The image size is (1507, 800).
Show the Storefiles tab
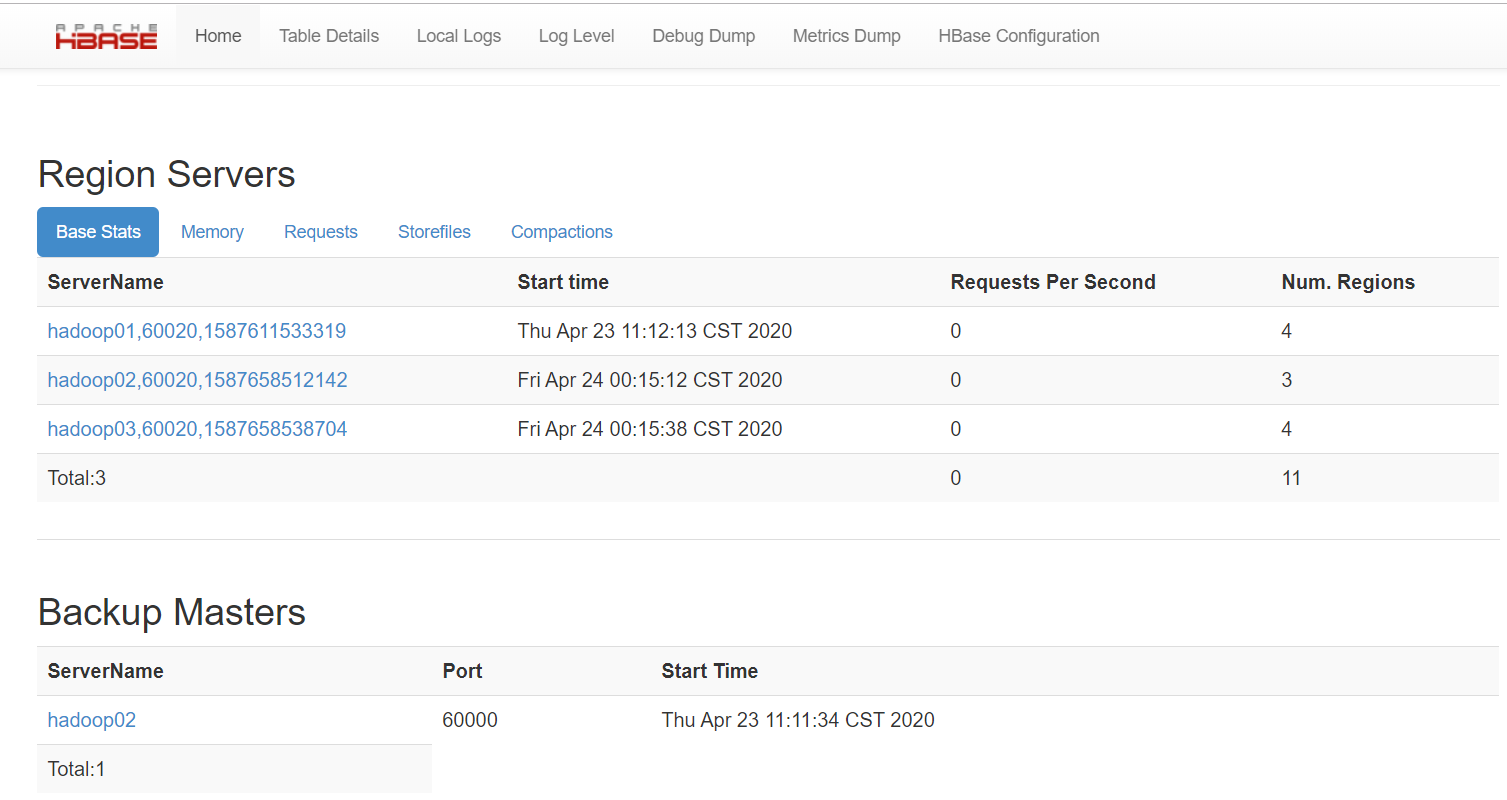434,232
